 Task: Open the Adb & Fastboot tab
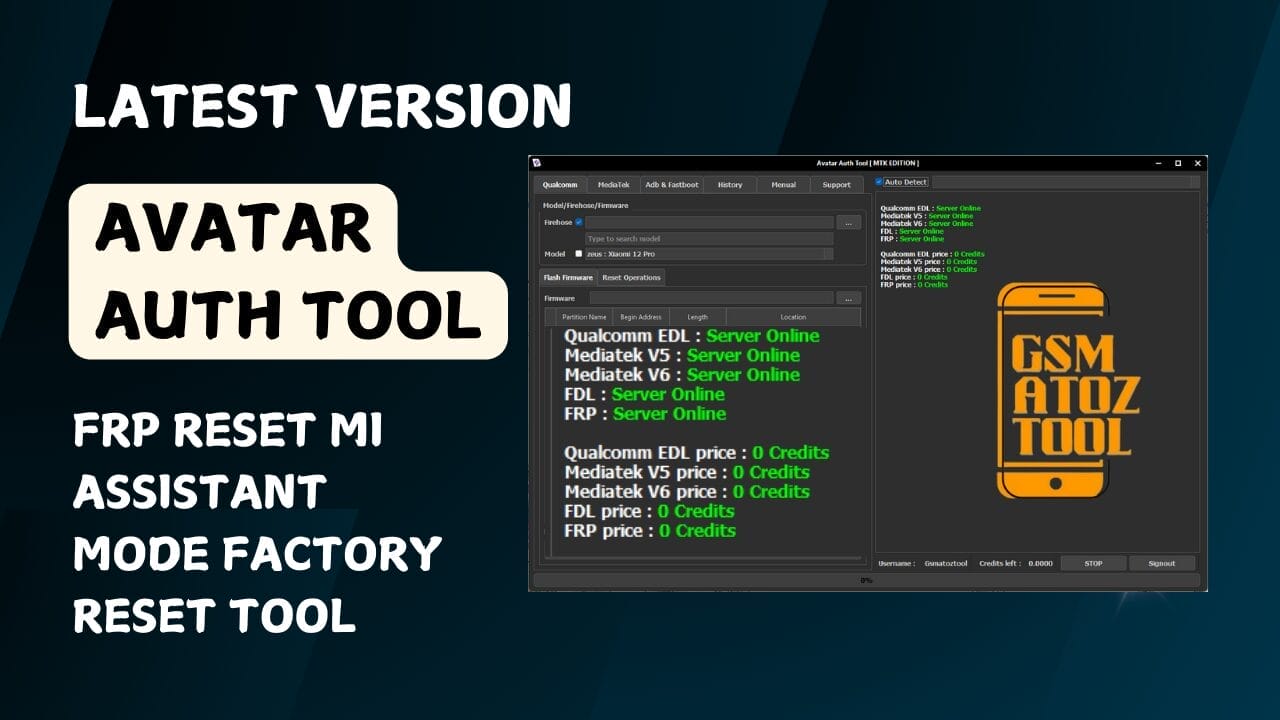coord(672,185)
